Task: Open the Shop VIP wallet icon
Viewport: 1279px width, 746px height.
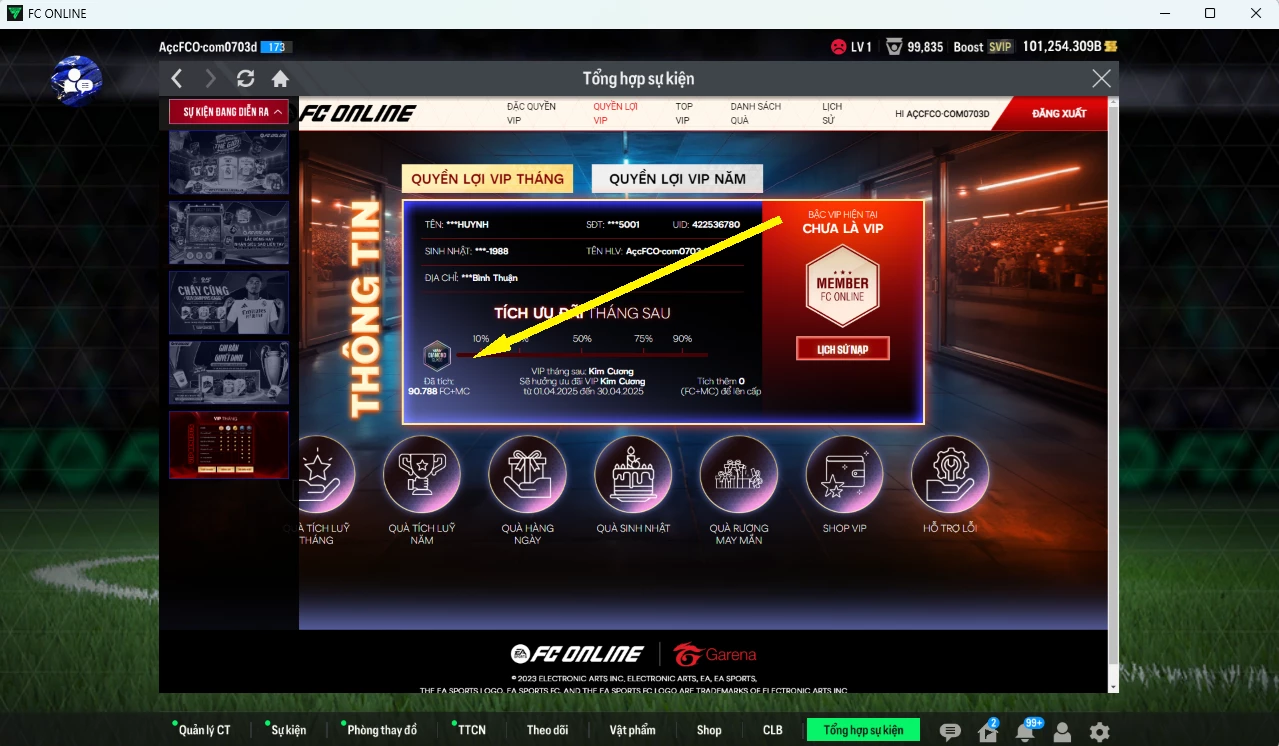Action: [845, 474]
